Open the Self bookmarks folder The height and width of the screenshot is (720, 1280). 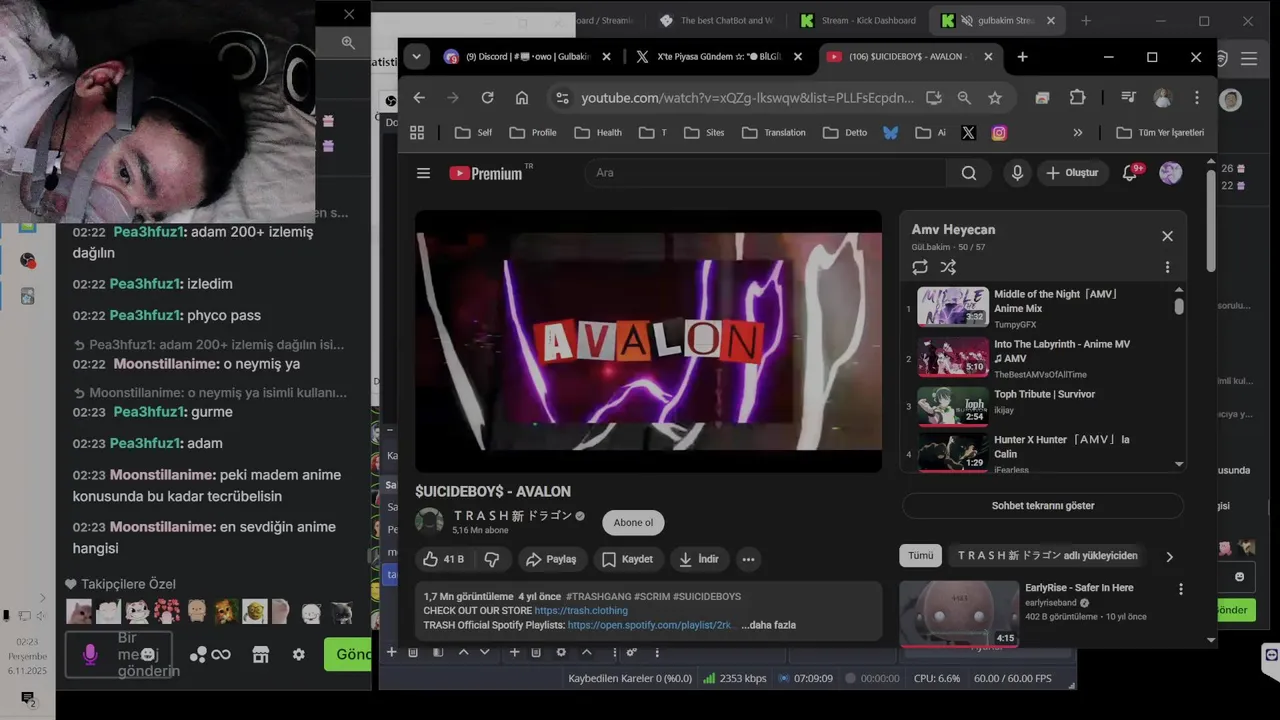click(x=473, y=132)
